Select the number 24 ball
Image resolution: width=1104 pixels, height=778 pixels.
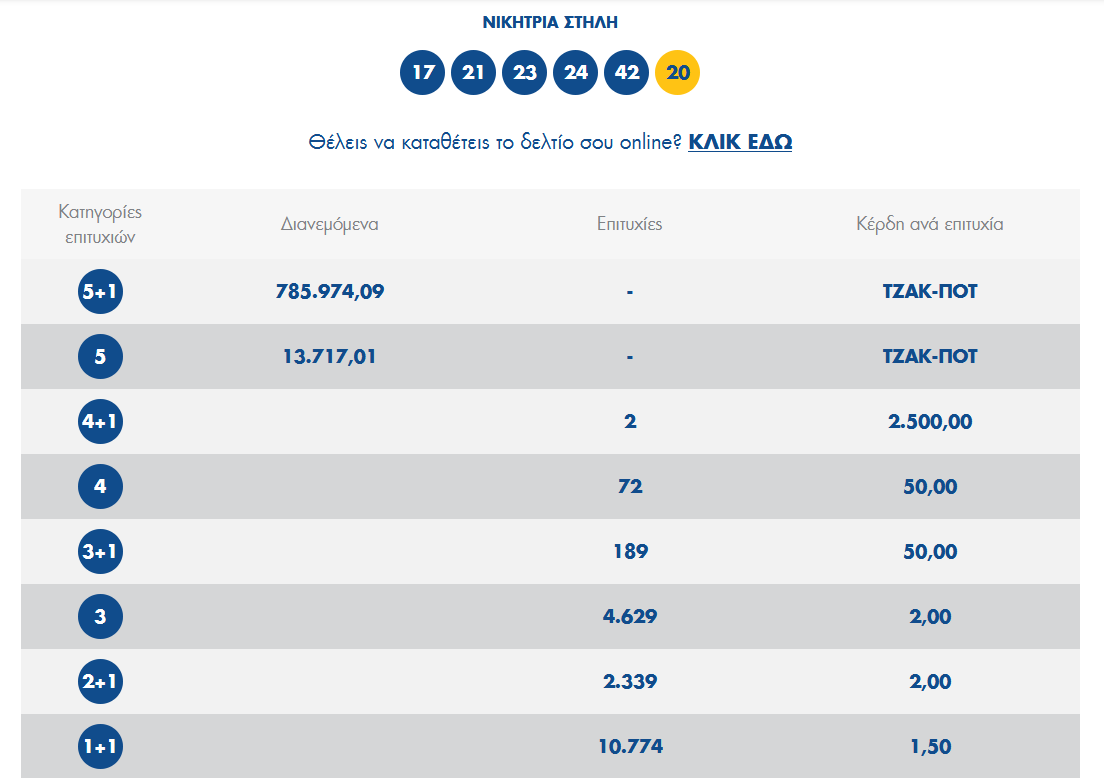tap(576, 73)
